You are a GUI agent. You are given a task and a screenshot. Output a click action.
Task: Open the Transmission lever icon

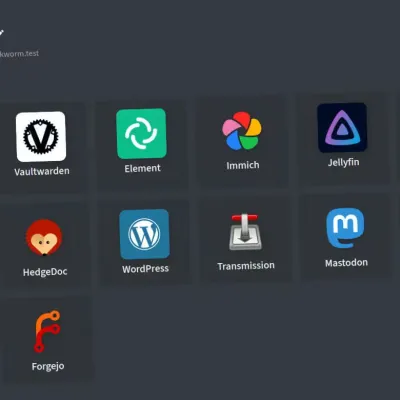(x=245, y=232)
